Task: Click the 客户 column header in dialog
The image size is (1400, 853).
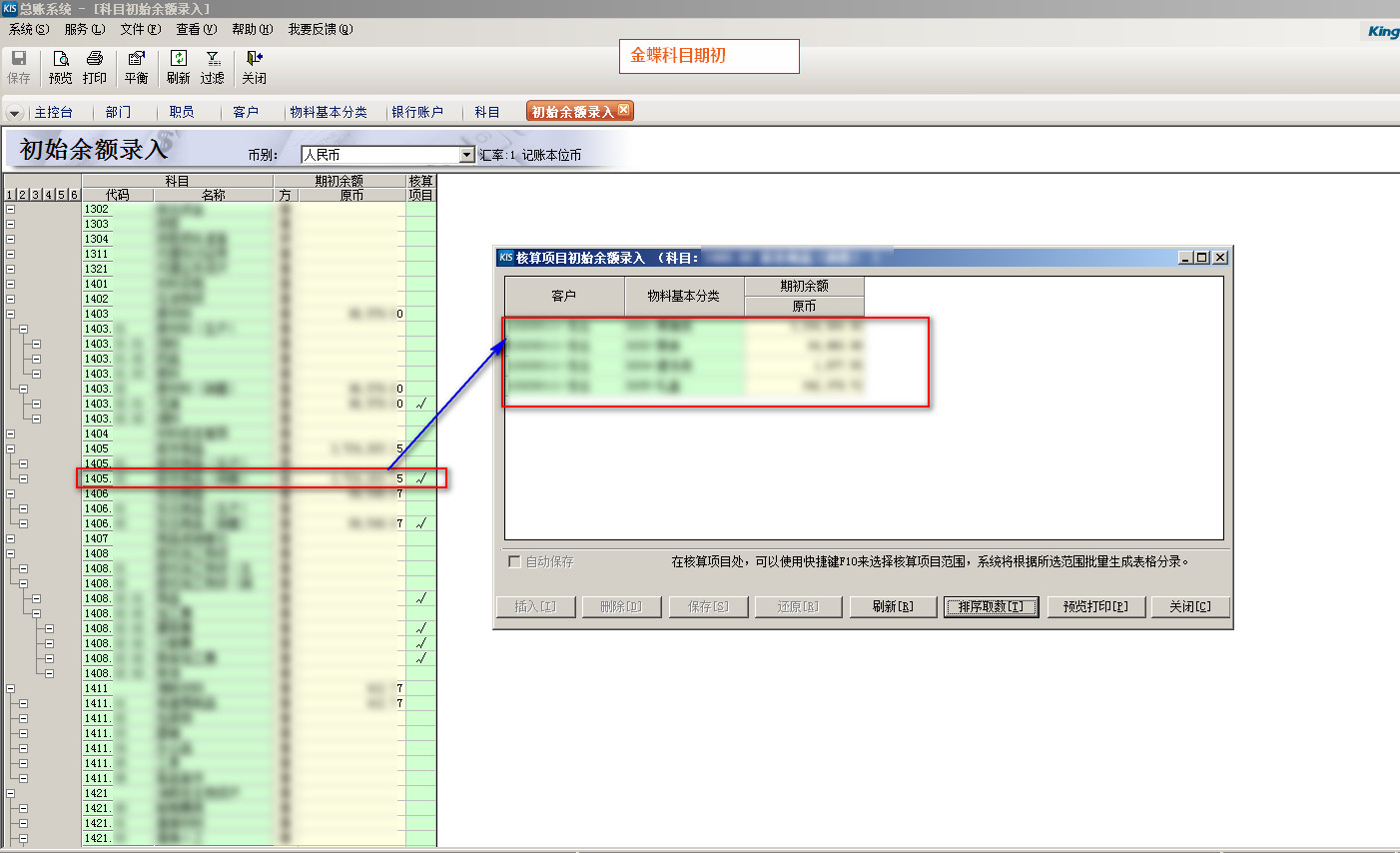Action: point(564,296)
